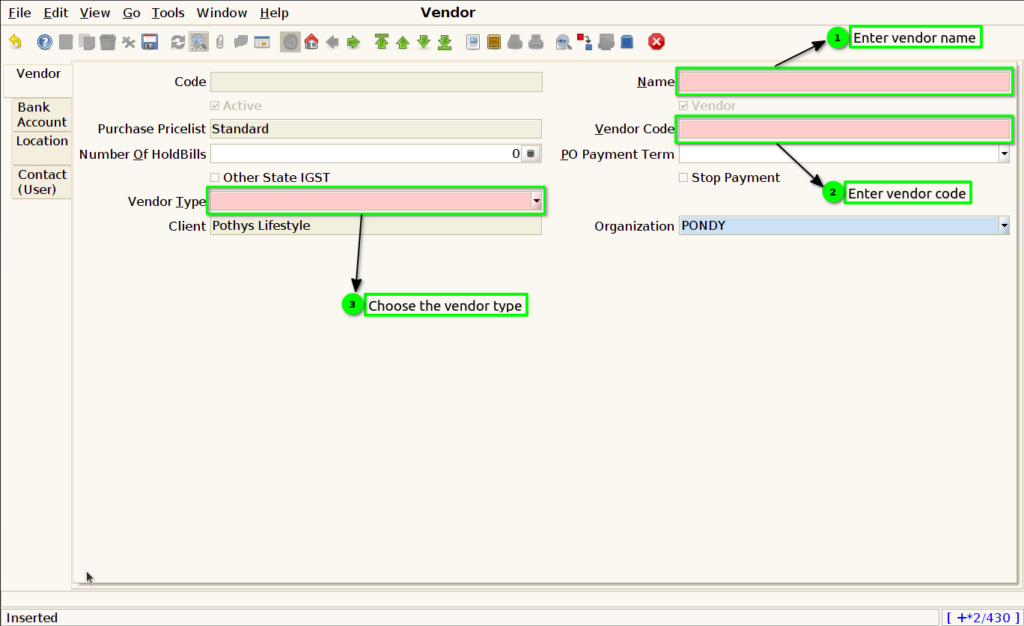Toggle grid view with the table icon
The height and width of the screenshot is (626, 1024).
262,42
